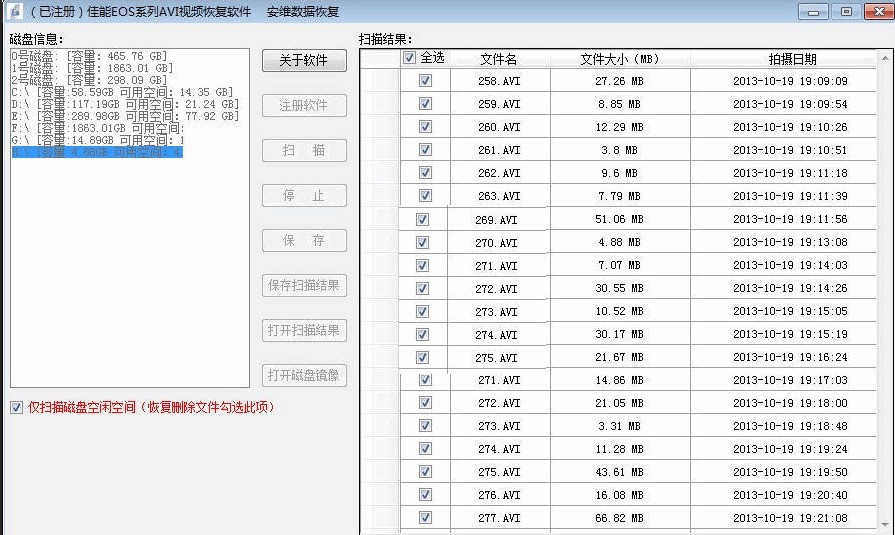This screenshot has width=895, height=535.
Task: Click the size cell 51.06 MB
Action: pos(620,219)
